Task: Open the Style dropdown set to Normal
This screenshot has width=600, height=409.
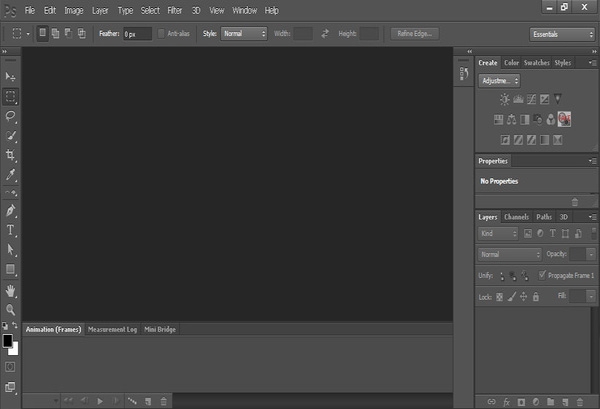Action: click(x=244, y=33)
